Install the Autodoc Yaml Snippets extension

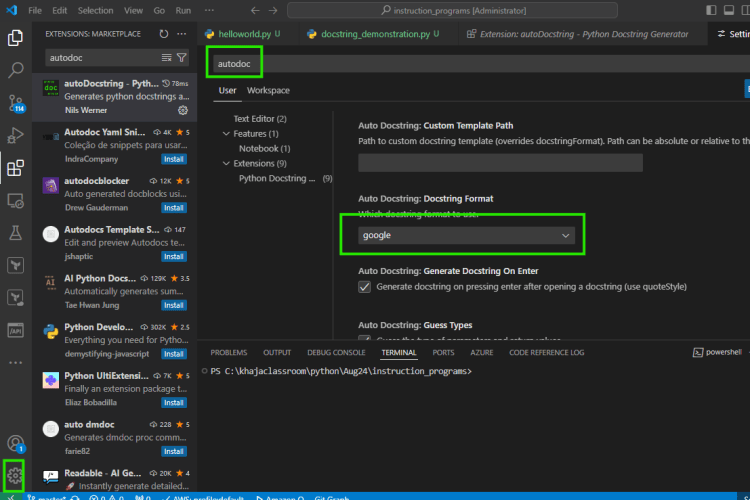tap(174, 159)
